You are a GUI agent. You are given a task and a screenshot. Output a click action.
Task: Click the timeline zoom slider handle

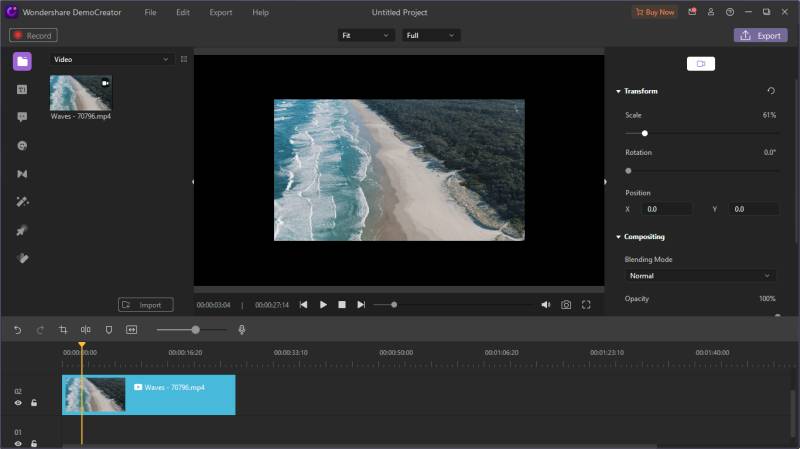[195, 330]
